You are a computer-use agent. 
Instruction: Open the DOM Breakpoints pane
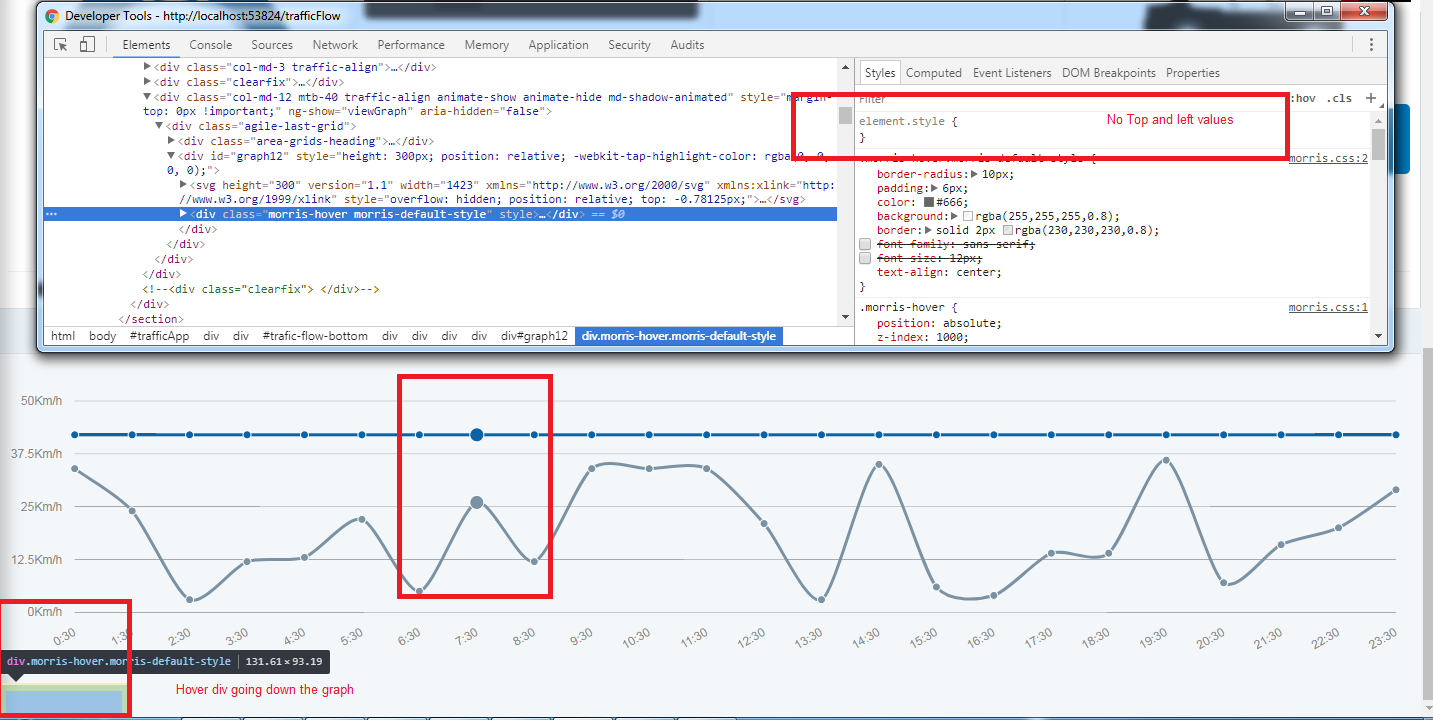1109,73
